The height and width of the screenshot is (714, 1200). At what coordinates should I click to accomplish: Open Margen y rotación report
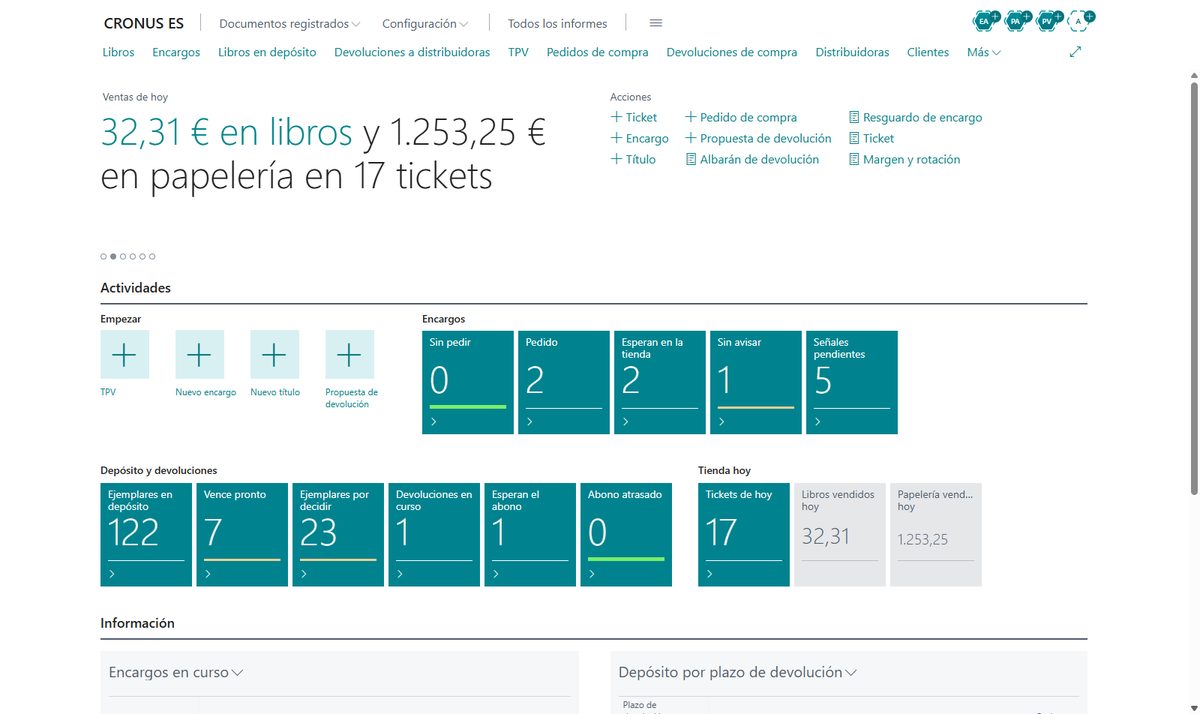904,159
